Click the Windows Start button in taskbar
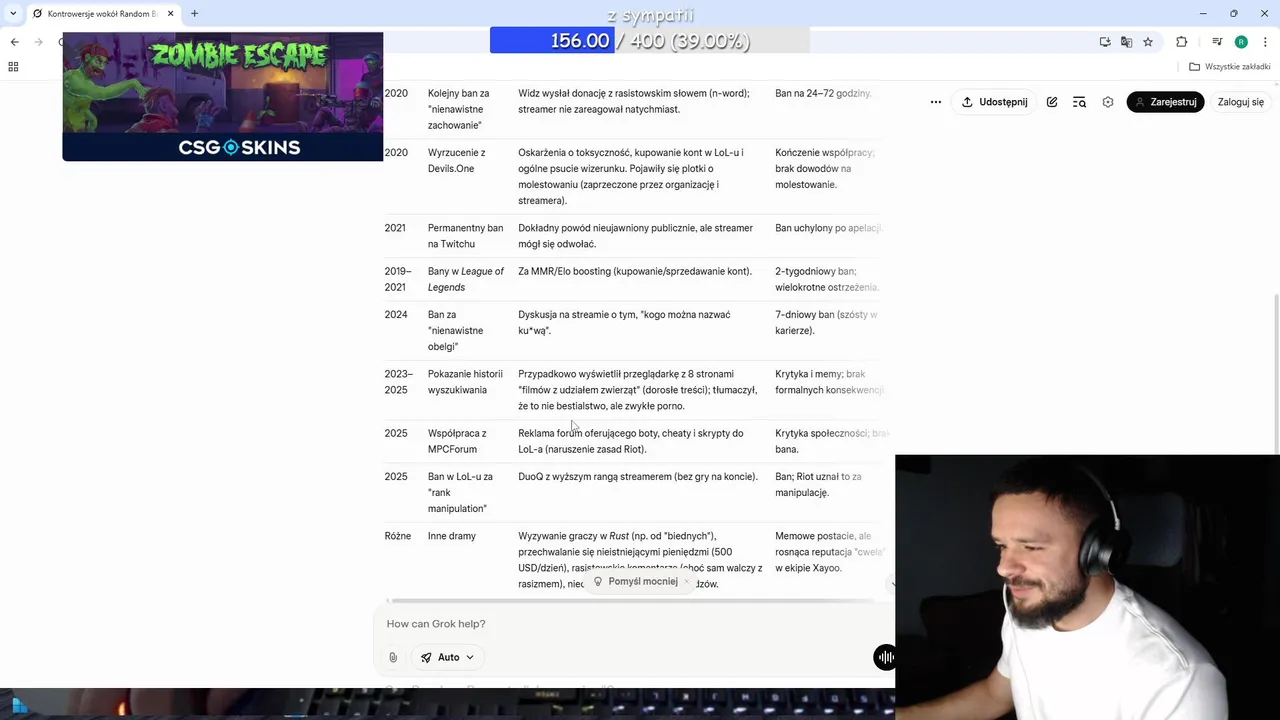This screenshot has width=1280, height=720. pyautogui.click(x=20, y=706)
